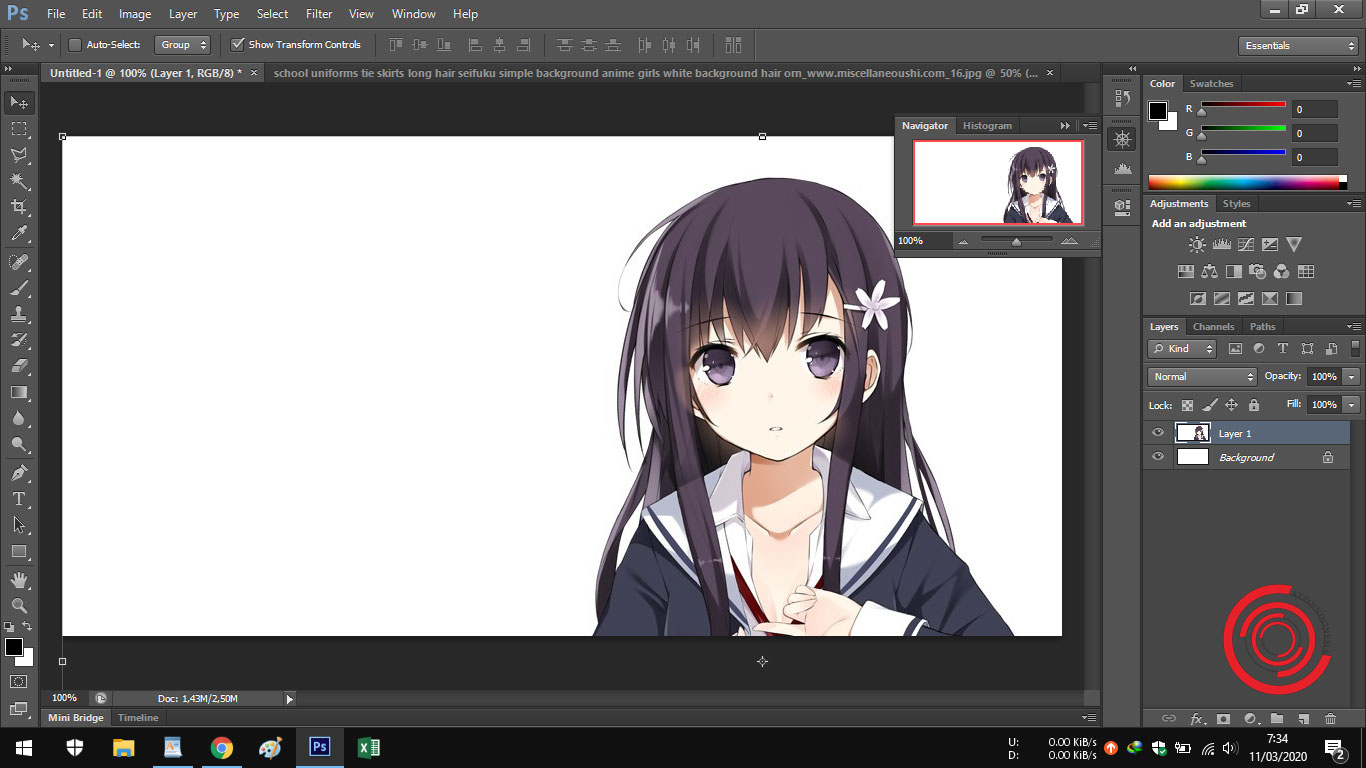Switch to the Timeline tab
Viewport: 1366px width, 768px height.
coord(138,718)
